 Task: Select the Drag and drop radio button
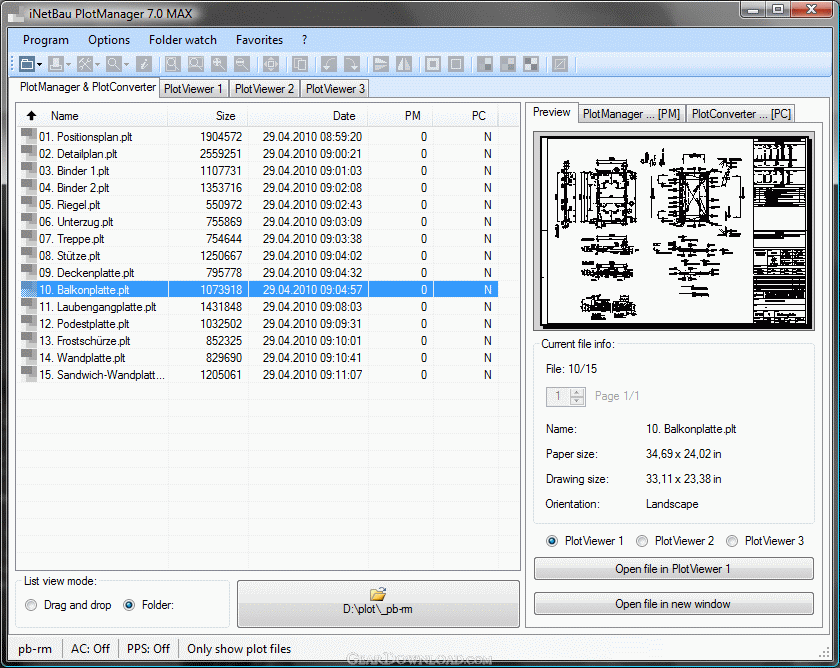pos(31,605)
